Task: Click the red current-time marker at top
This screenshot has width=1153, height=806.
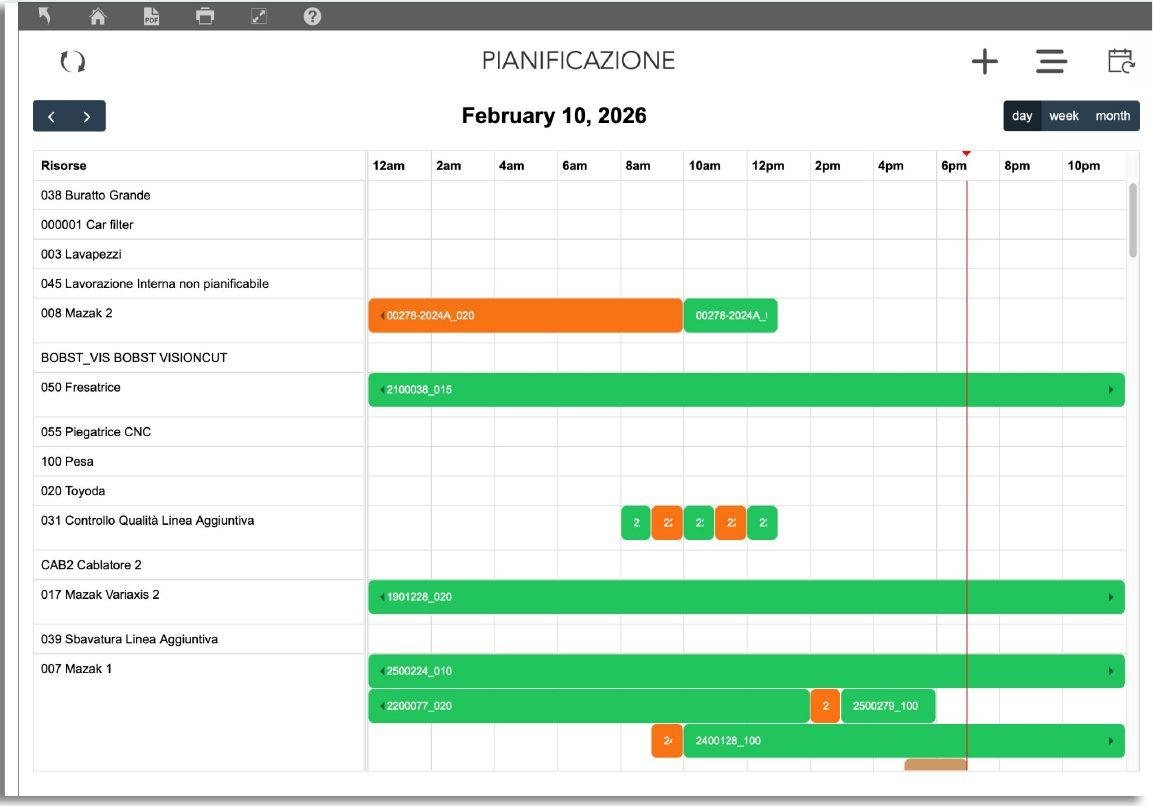Action: [966, 154]
